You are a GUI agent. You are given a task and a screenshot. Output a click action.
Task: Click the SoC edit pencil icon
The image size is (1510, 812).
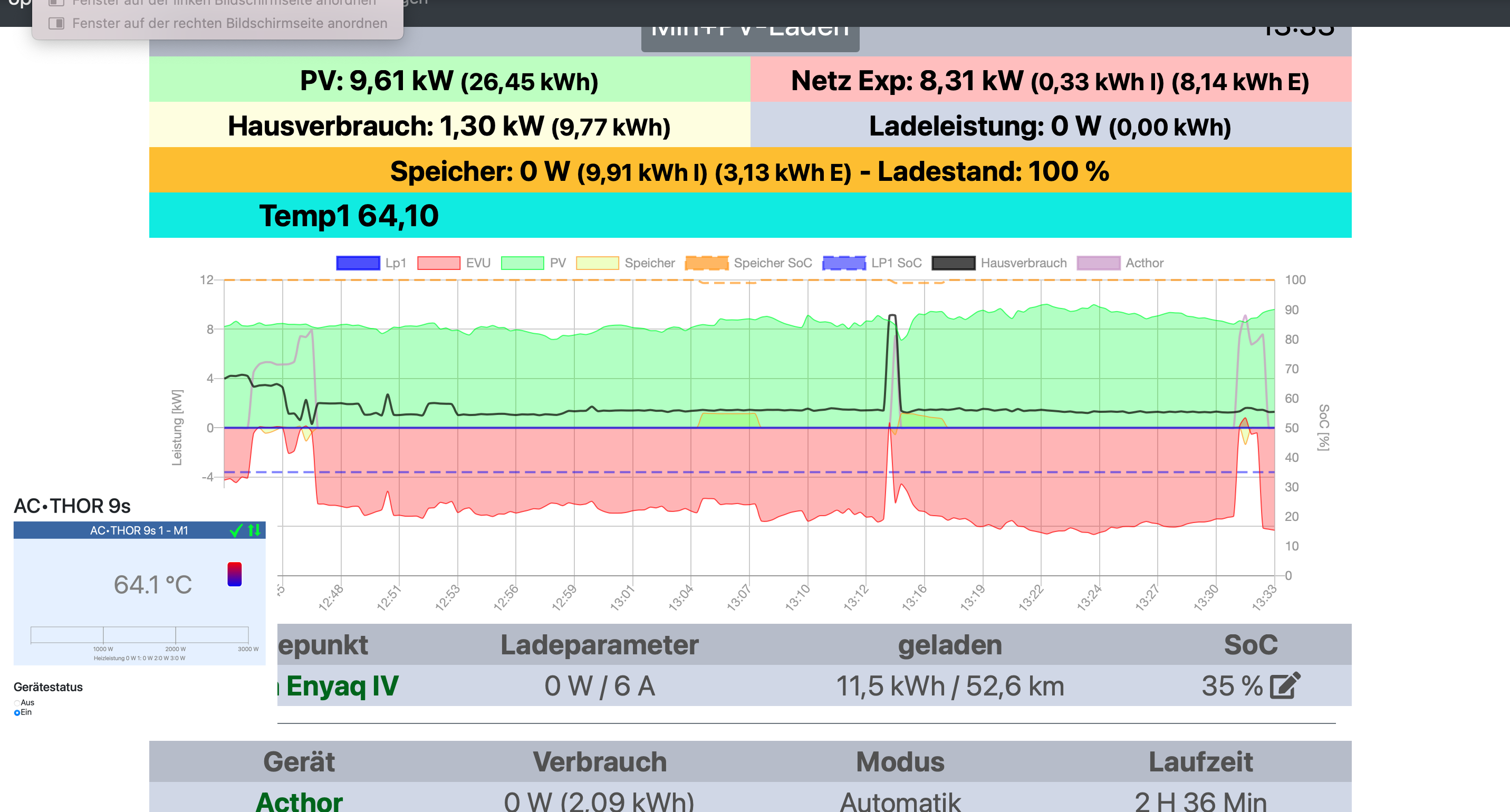click(1285, 685)
